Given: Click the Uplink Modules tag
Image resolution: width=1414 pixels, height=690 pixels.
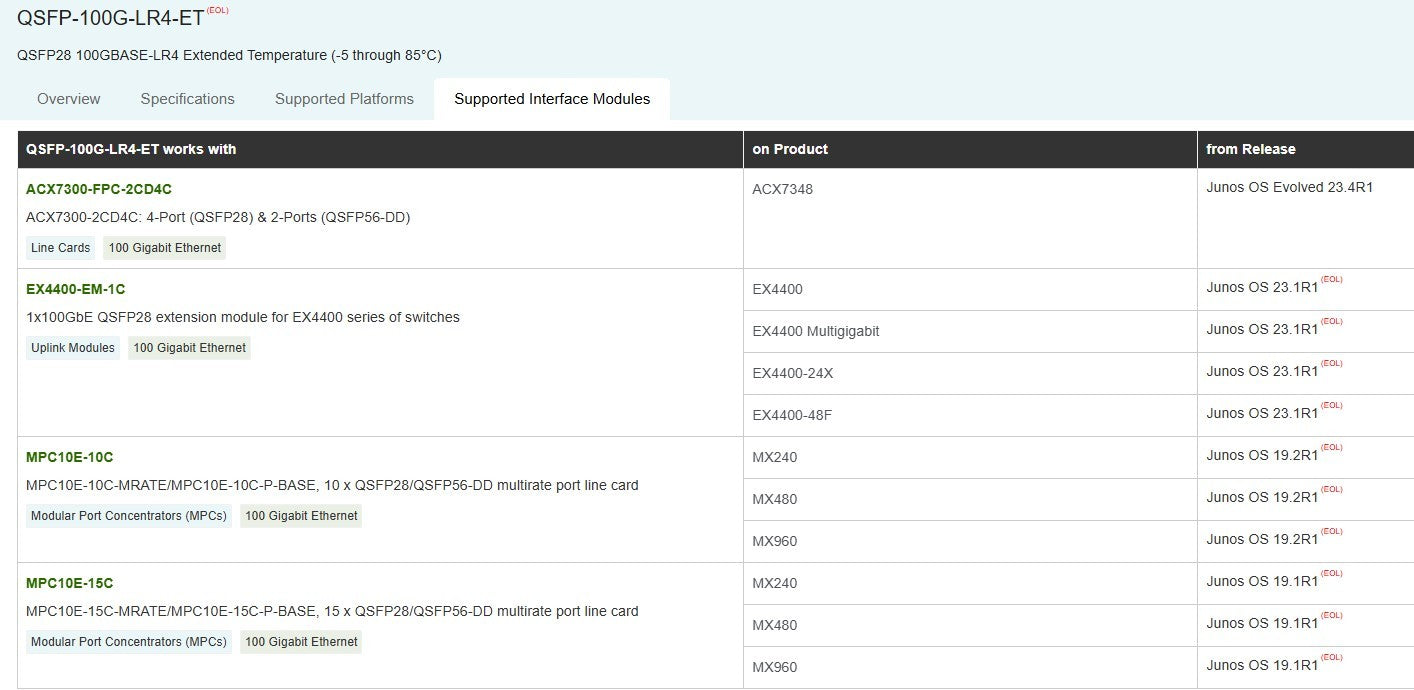Looking at the screenshot, I should coord(73,348).
